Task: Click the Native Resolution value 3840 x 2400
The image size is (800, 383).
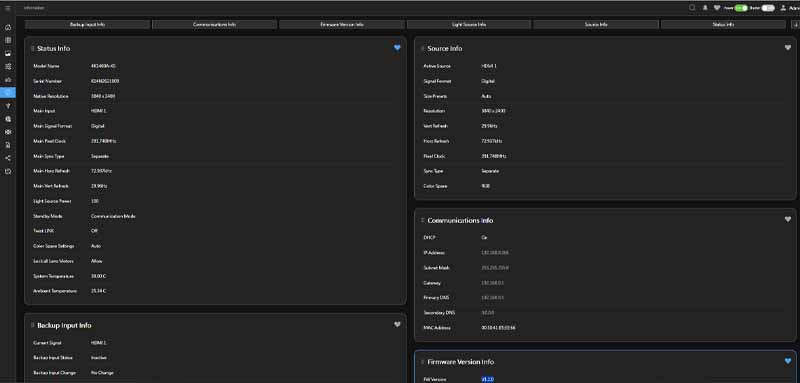Action: [104, 96]
